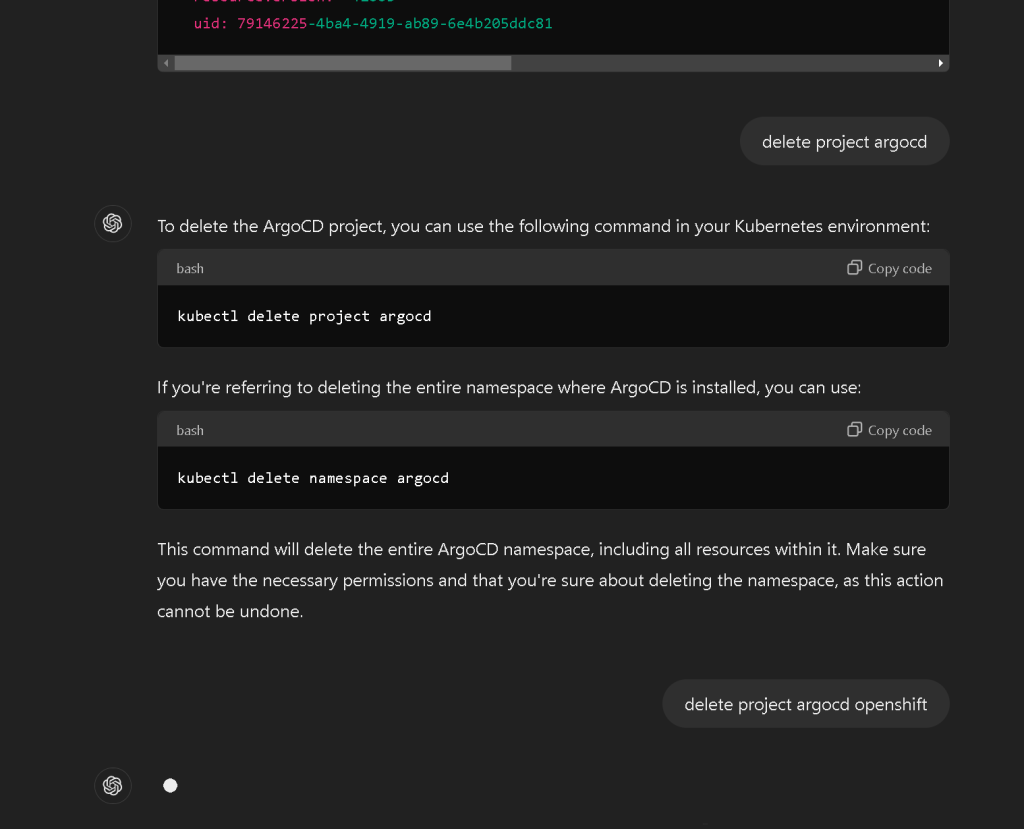Click ChatGPT avatar beside ArgoCD delete response
The image size is (1024, 829).
[112, 223]
